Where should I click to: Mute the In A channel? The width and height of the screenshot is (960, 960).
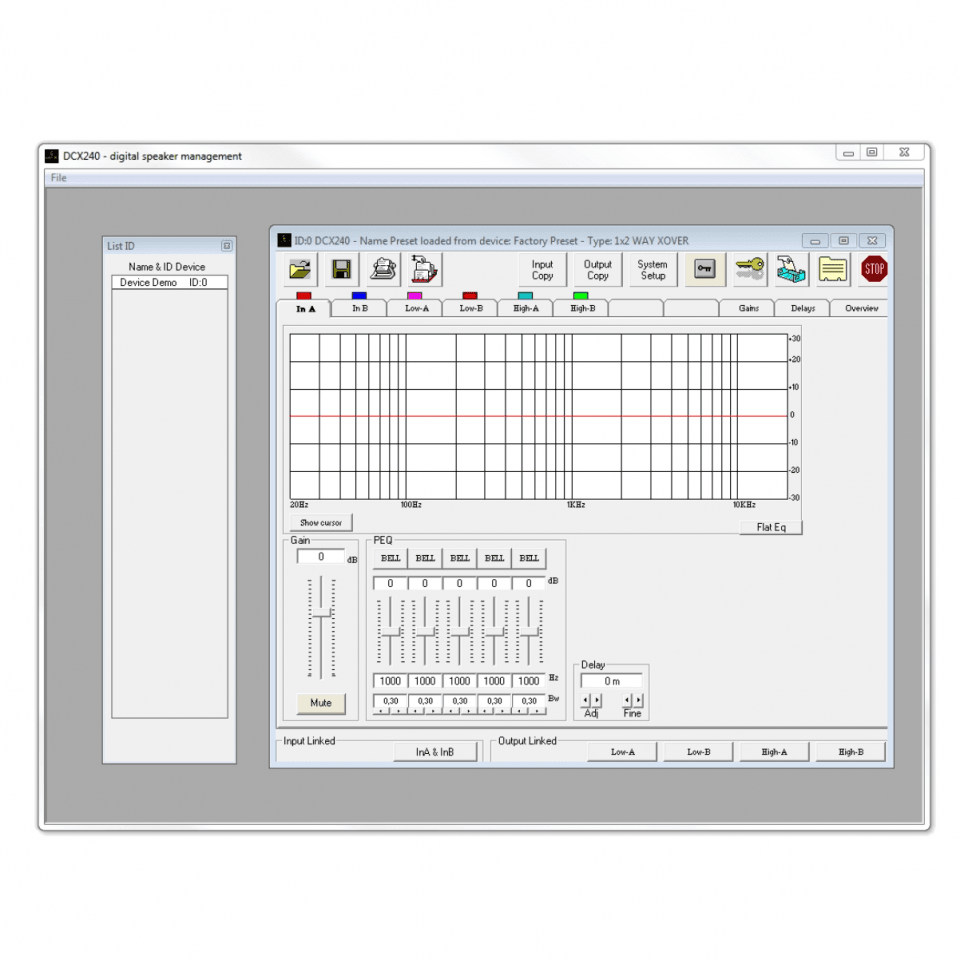pos(321,703)
